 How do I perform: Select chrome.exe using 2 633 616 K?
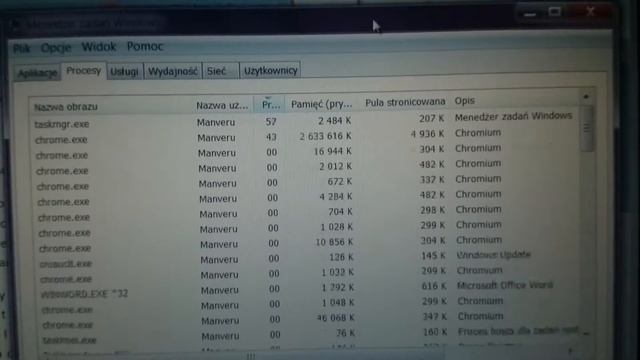tap(304, 136)
